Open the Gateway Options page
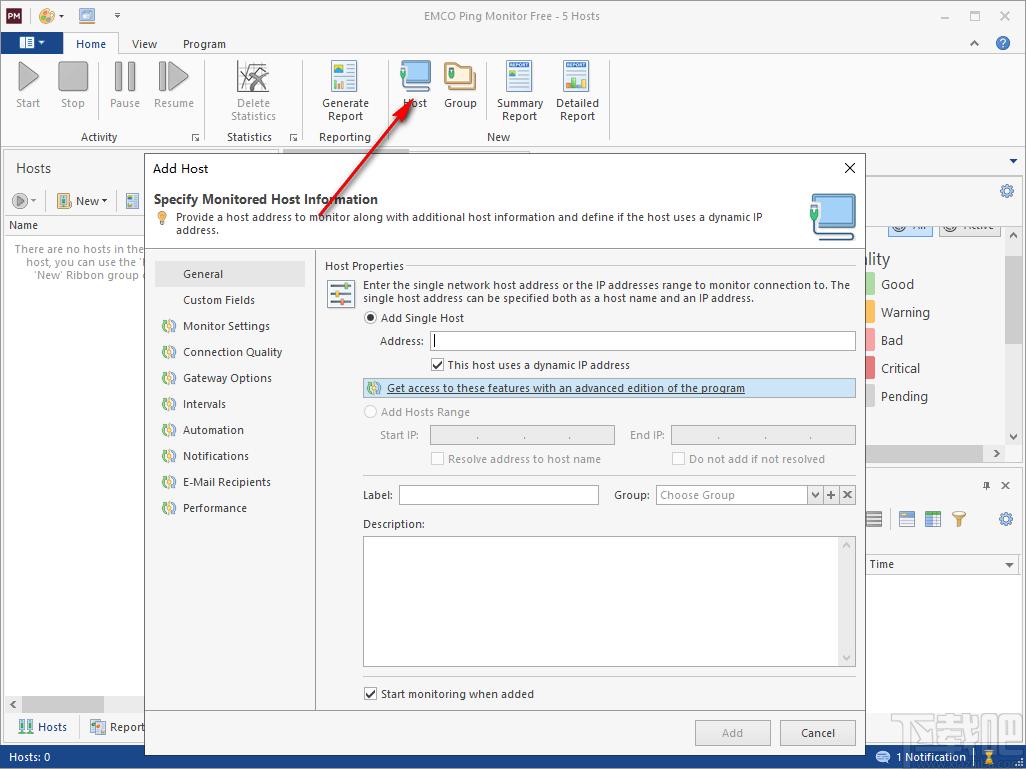This screenshot has width=1026, height=769. (230, 378)
